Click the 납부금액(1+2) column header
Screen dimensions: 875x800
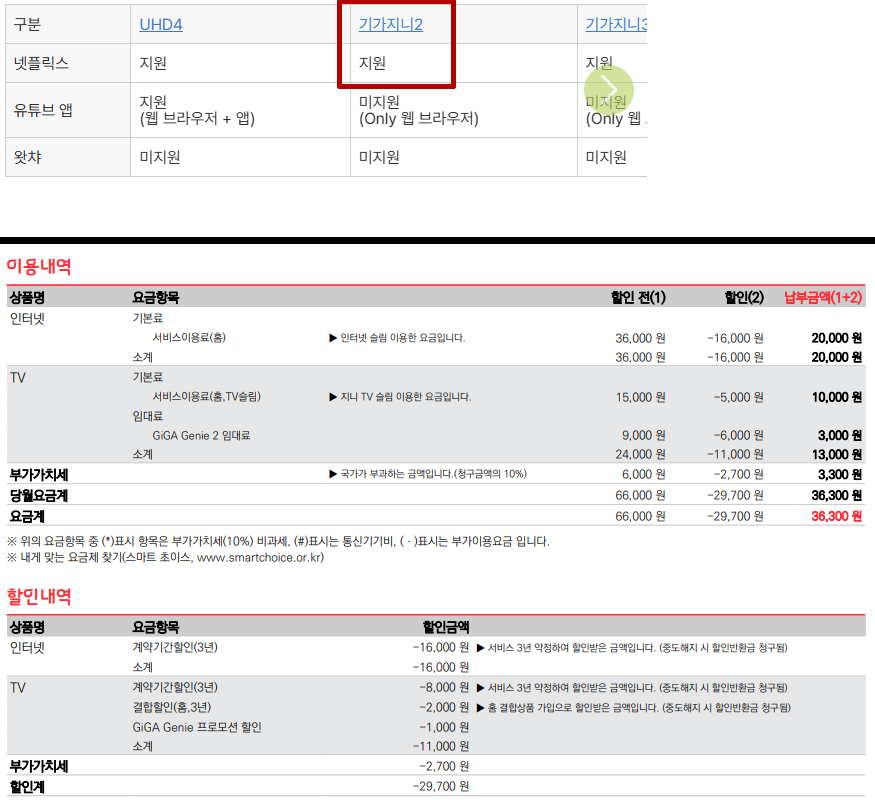point(823,297)
